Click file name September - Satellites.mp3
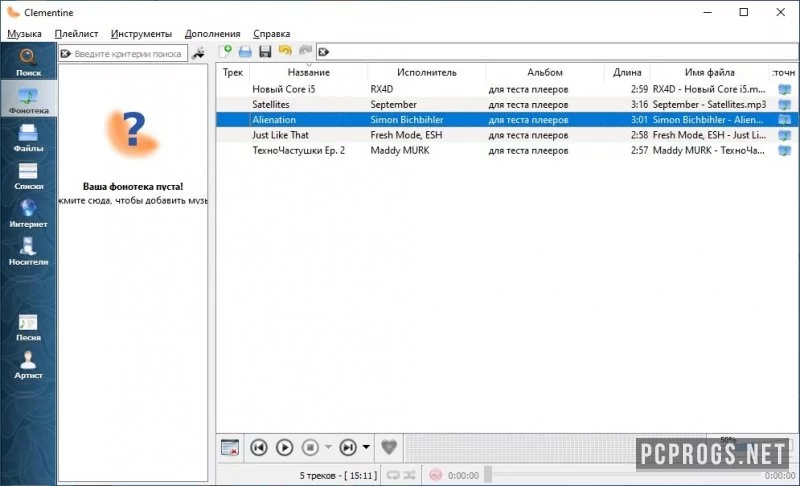Screen dimensions: 800x486 point(709,105)
